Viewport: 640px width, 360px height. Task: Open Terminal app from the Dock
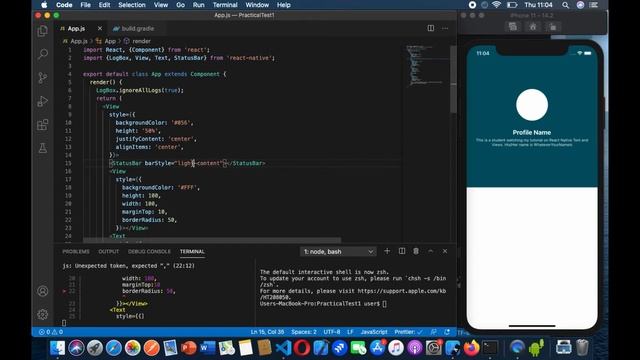pyautogui.click(x=490, y=348)
